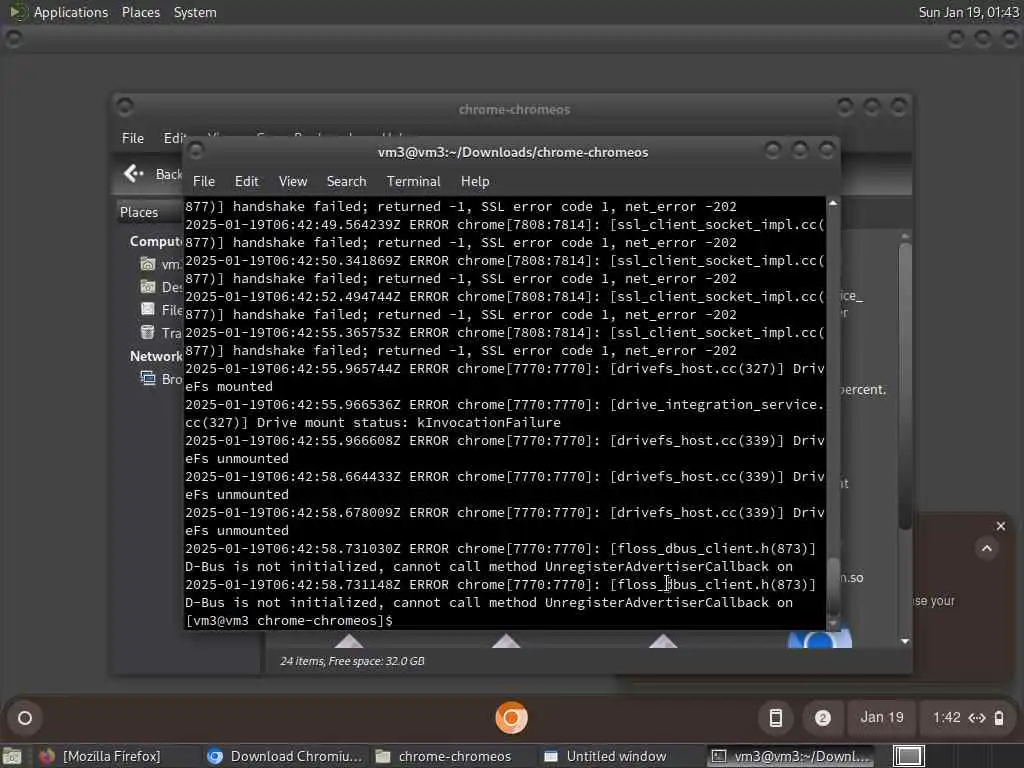
Task: Click 'Drive mount status: kInvocationFailure' terminal line
Action: click(x=408, y=423)
